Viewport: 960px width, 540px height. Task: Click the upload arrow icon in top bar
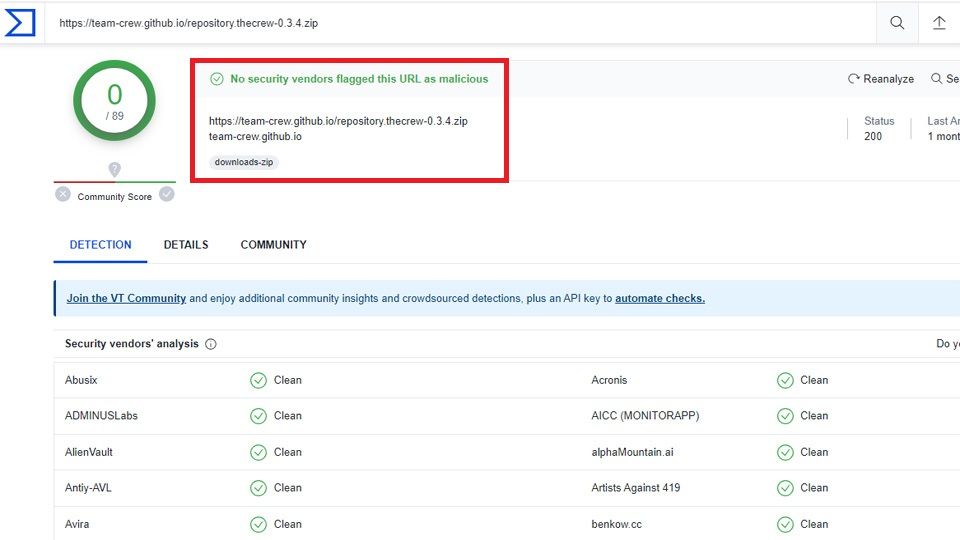click(939, 23)
